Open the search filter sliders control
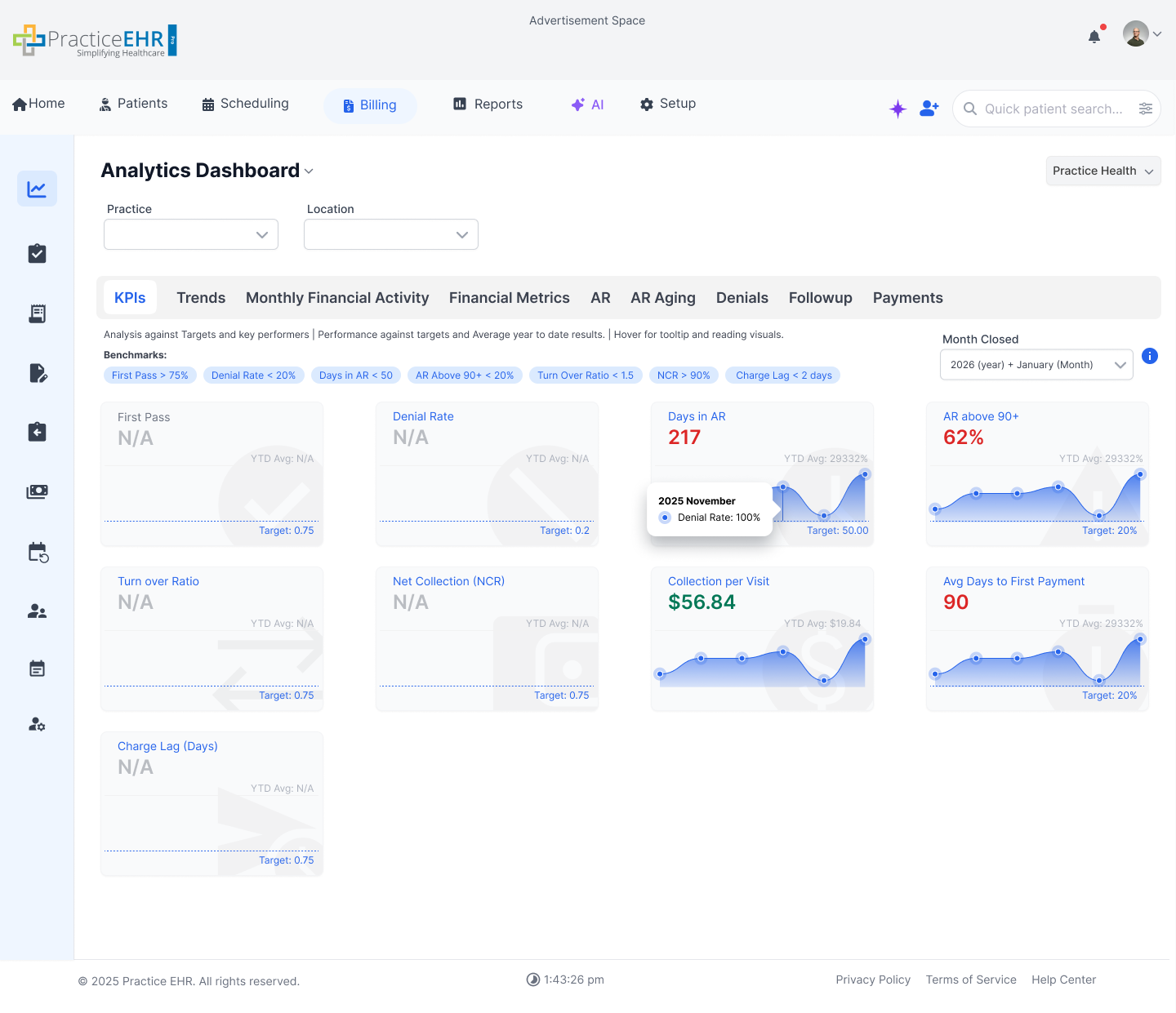Image resolution: width=1176 pixels, height=1013 pixels. coord(1146,108)
